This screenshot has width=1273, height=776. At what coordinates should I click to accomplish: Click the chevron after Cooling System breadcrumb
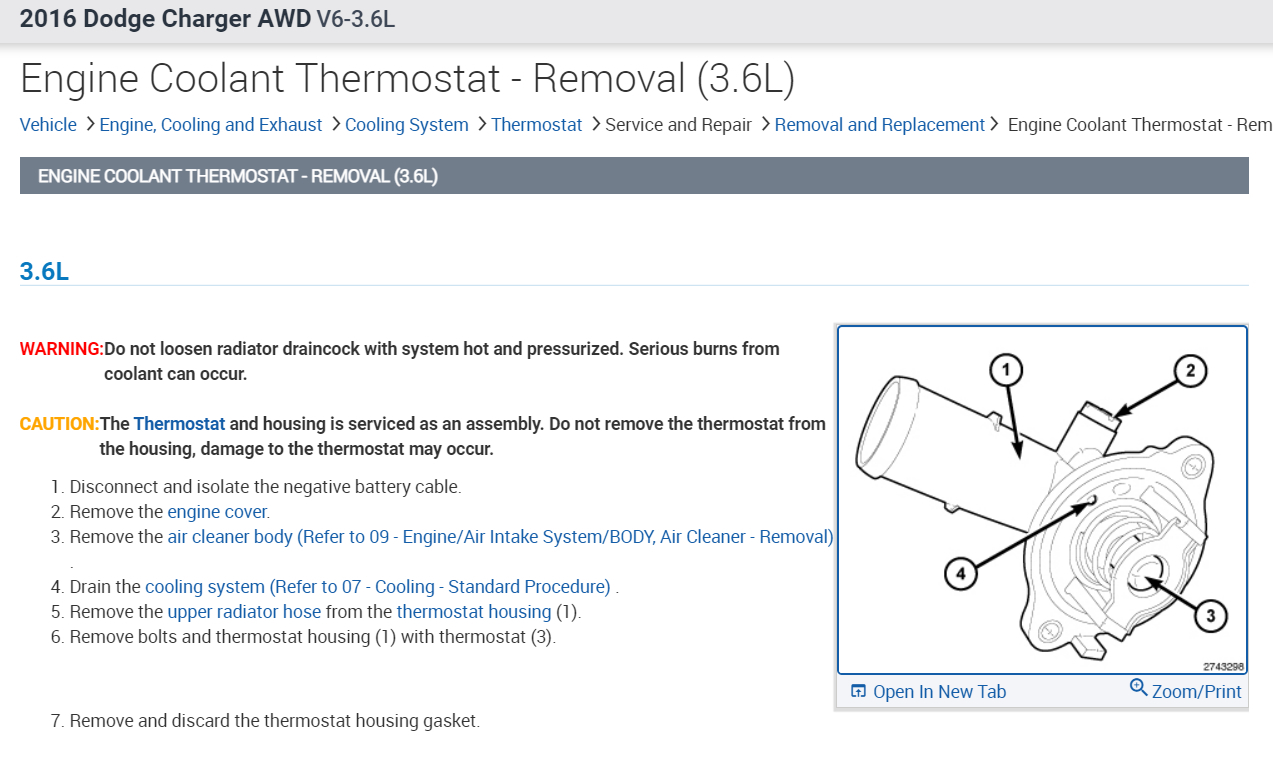tap(481, 124)
